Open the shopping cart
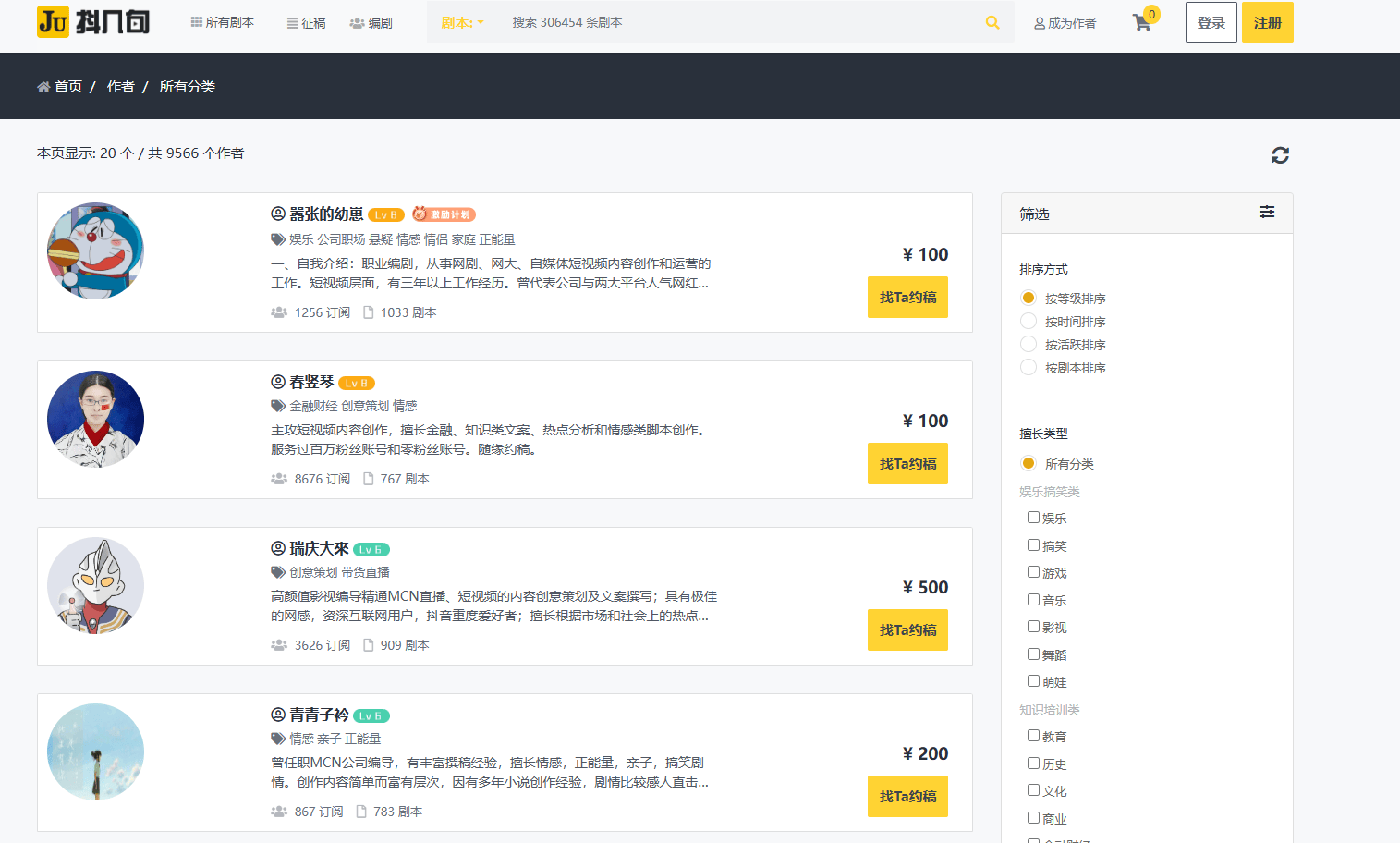Screen dimensions: 1400x843 (1142, 22)
